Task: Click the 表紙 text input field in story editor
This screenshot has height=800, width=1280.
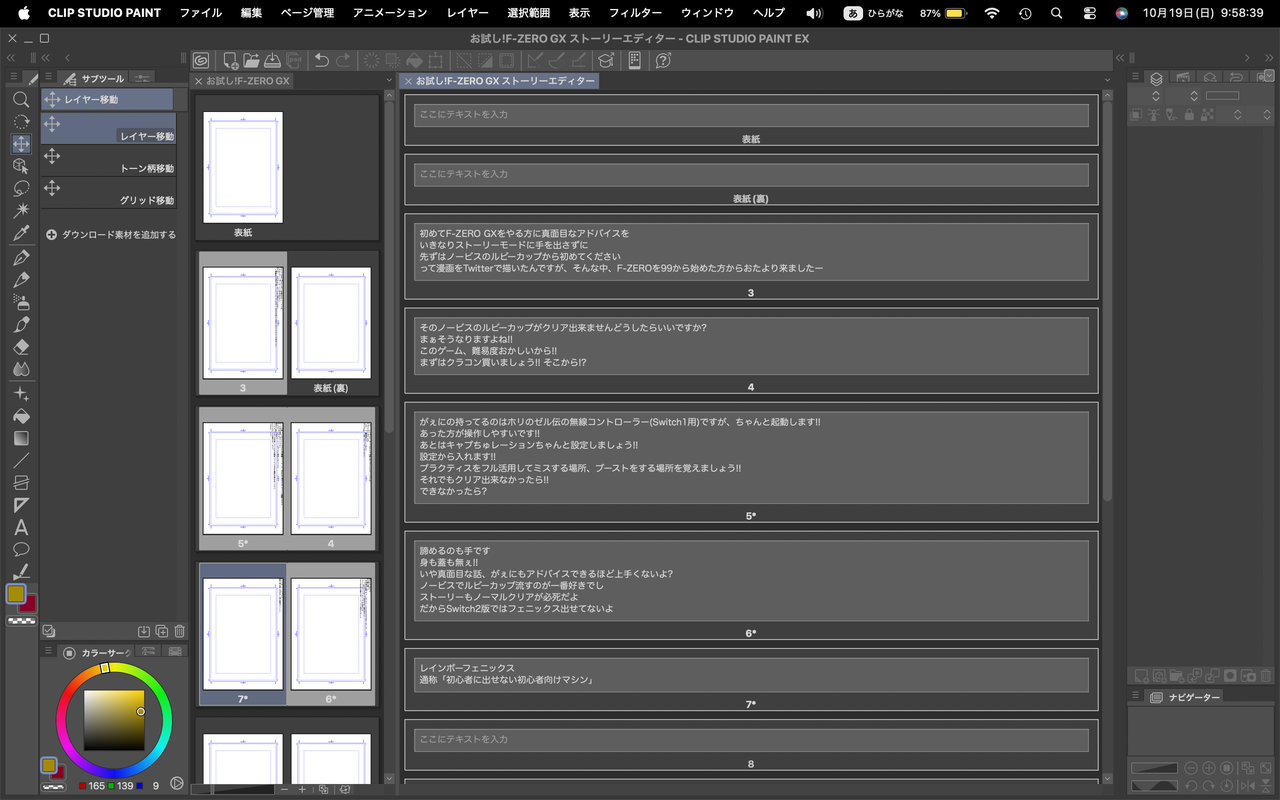Action: coord(751,115)
